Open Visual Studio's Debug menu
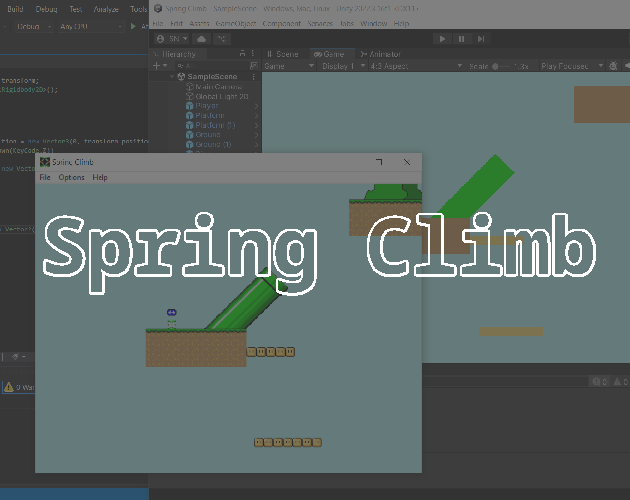The width and height of the screenshot is (630, 500). pos(46,9)
